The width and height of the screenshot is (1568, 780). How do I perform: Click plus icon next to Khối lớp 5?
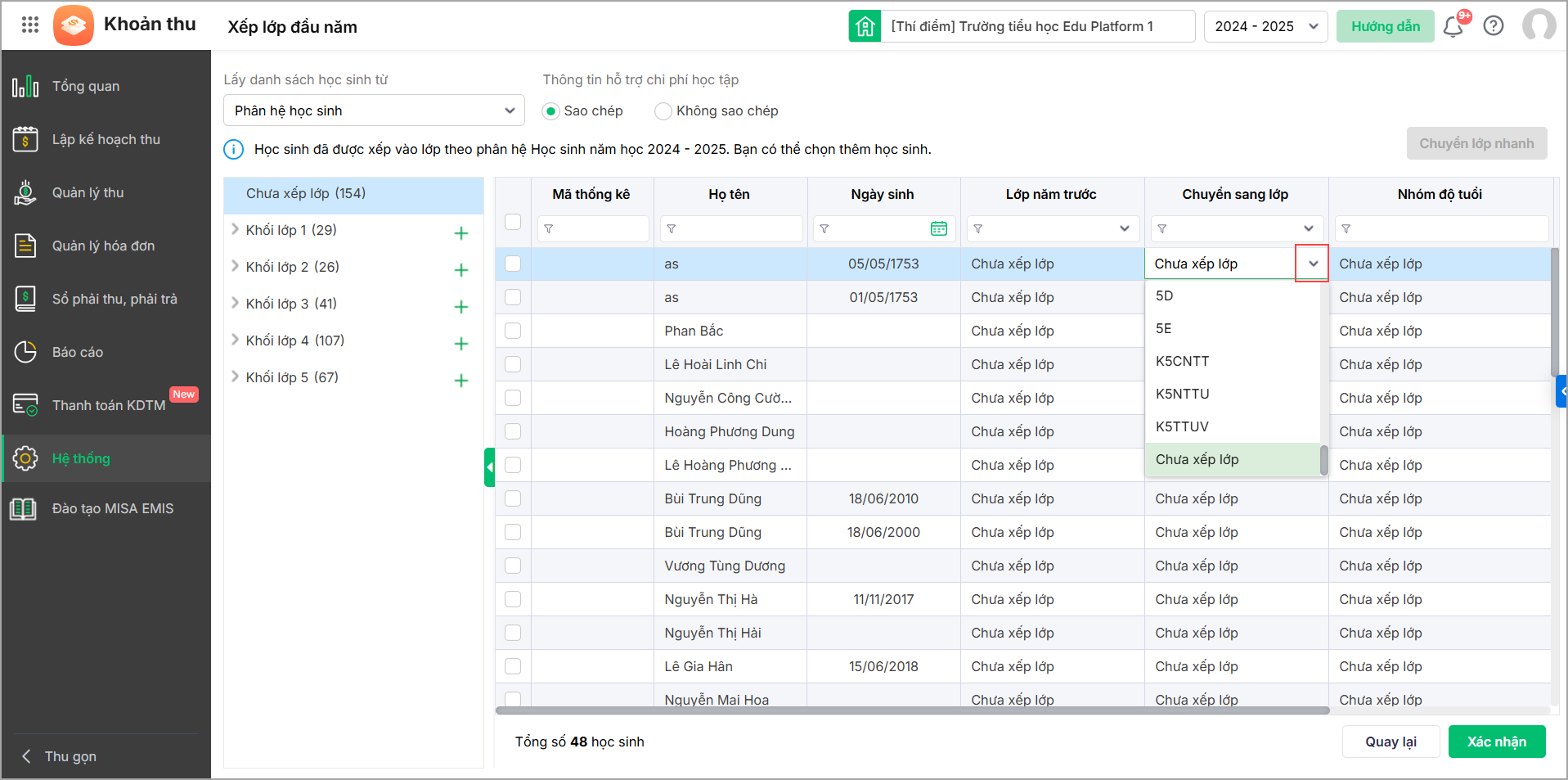pyautogui.click(x=461, y=381)
